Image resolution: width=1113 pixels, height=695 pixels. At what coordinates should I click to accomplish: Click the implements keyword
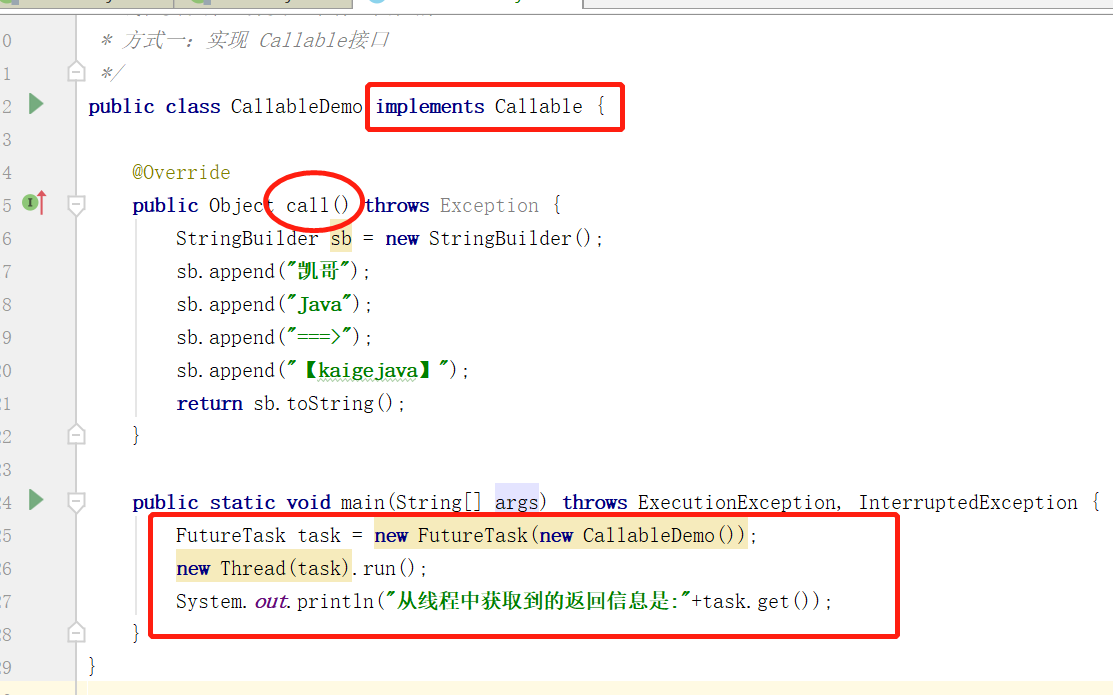click(x=430, y=106)
